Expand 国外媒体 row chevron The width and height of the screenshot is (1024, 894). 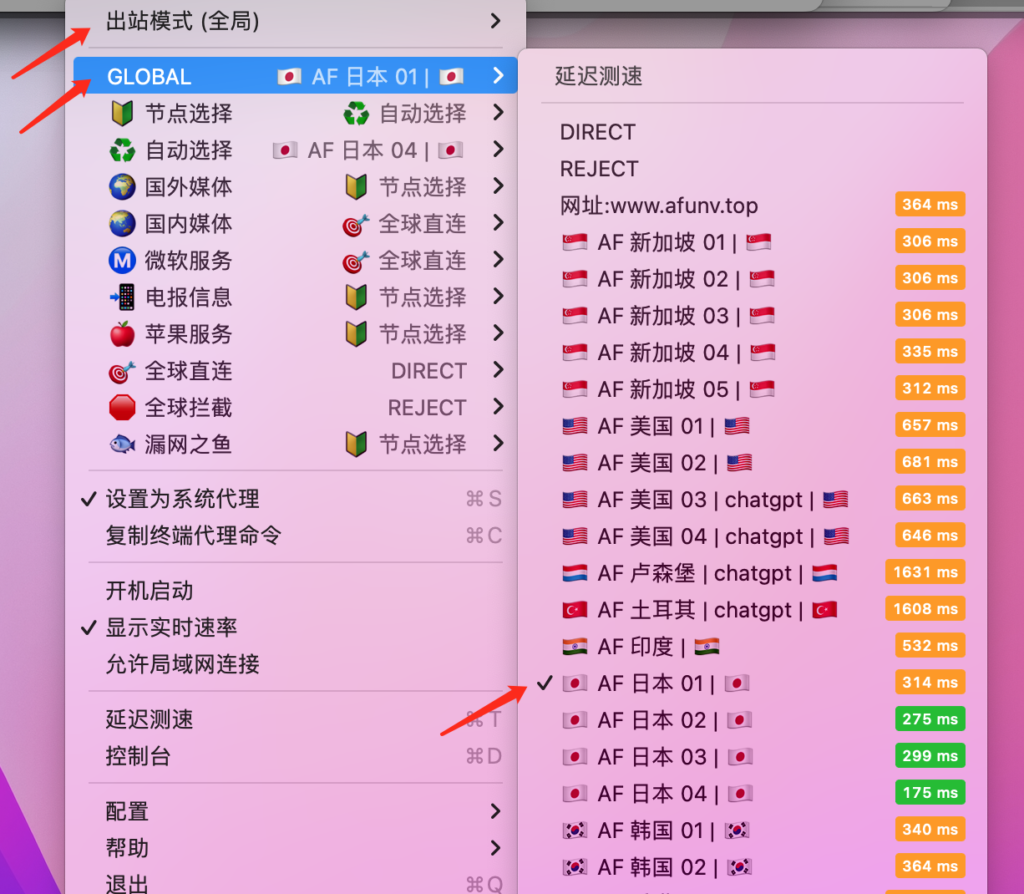click(x=498, y=186)
